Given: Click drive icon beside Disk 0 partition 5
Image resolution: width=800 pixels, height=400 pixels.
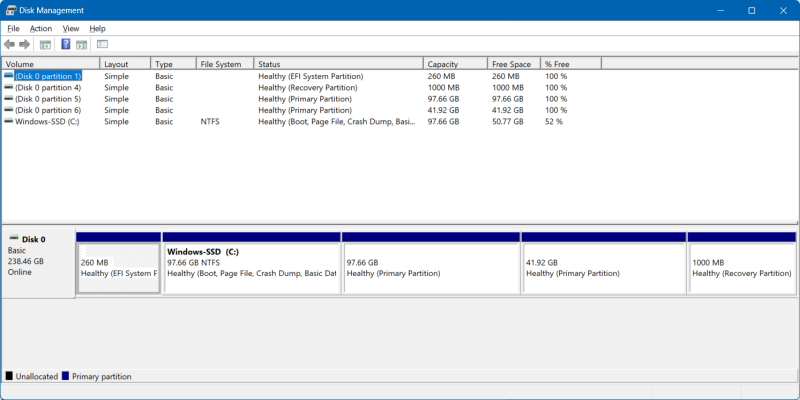Looking at the screenshot, I should coord(8,98).
